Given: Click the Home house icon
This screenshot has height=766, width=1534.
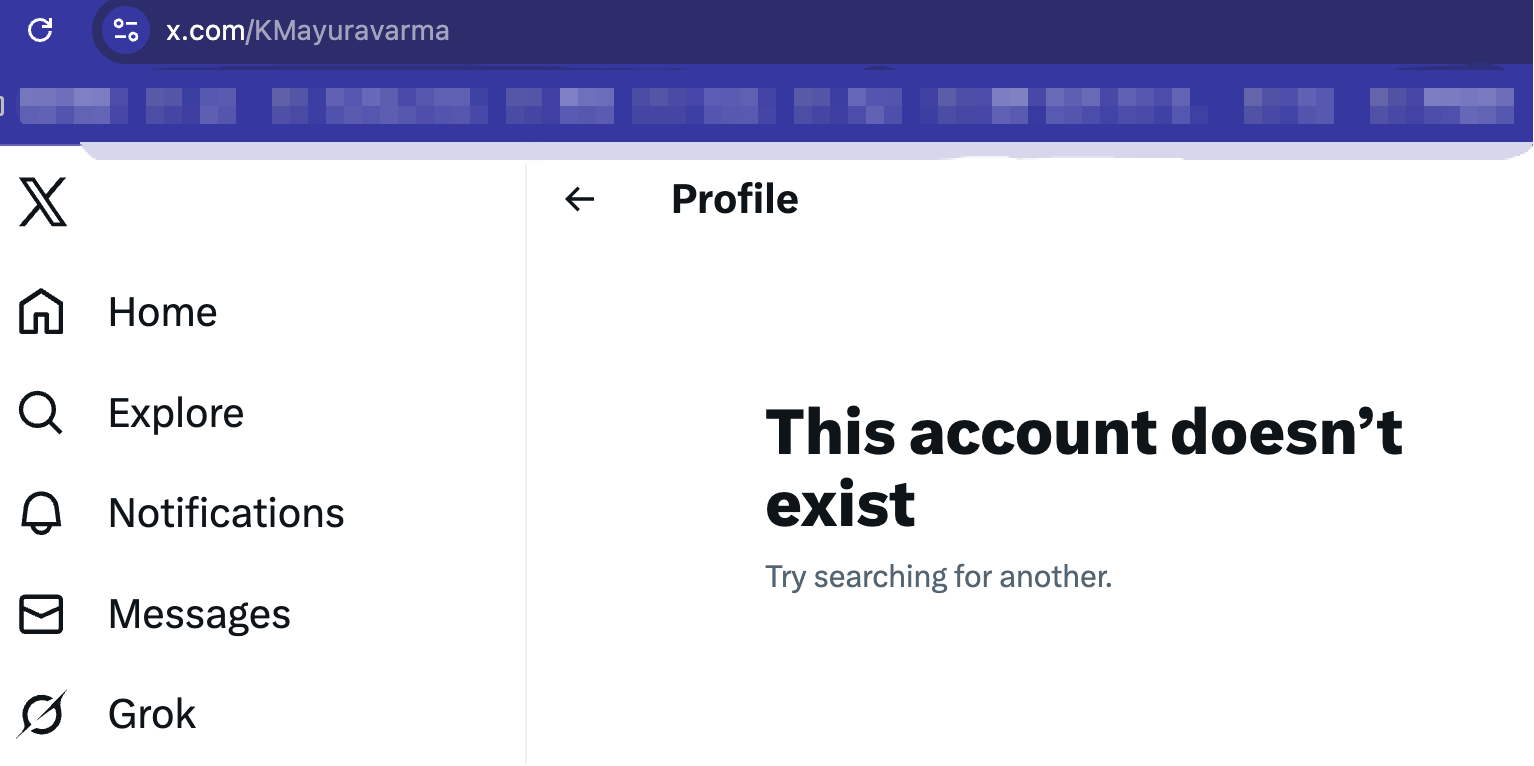Looking at the screenshot, I should (x=41, y=312).
